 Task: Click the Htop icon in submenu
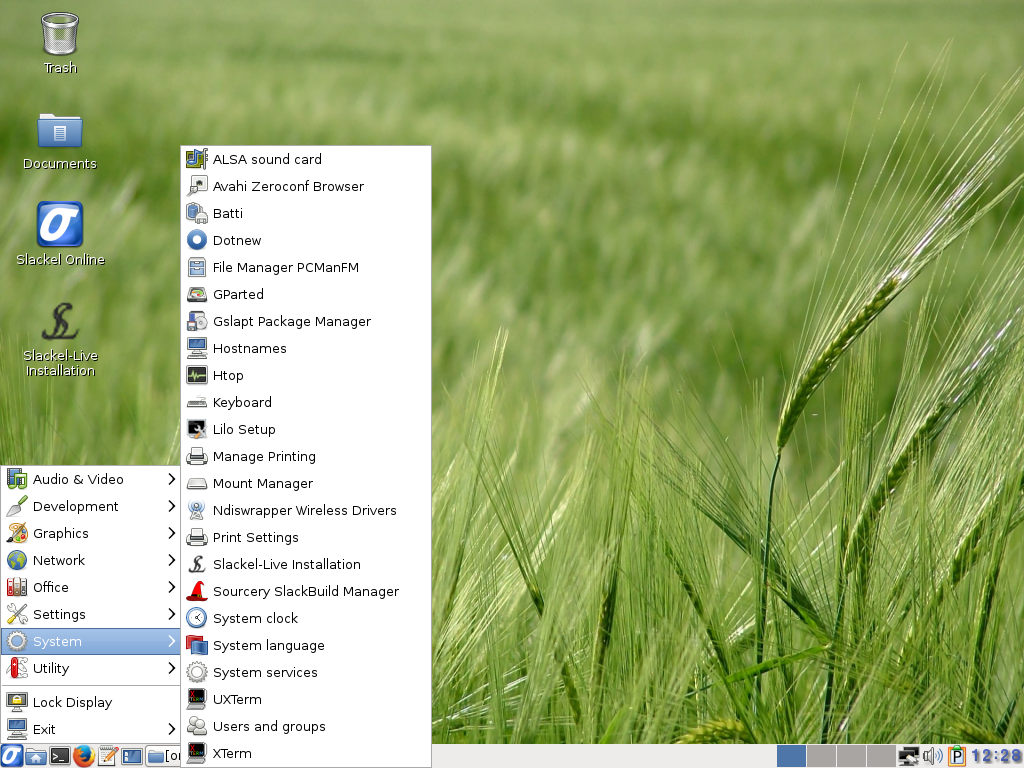pyautogui.click(x=197, y=376)
